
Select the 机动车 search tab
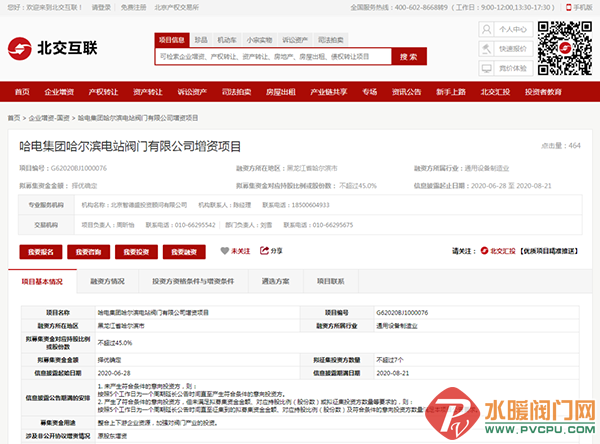(227, 40)
